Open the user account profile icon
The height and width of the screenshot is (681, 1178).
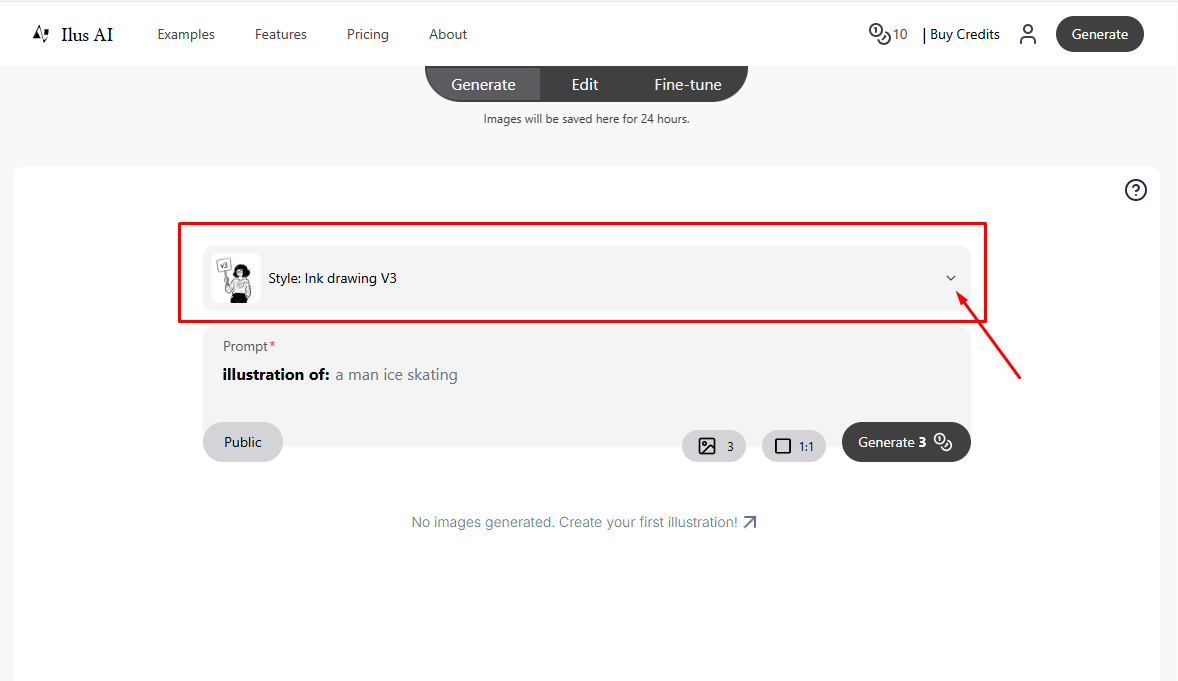pyautogui.click(x=1028, y=35)
